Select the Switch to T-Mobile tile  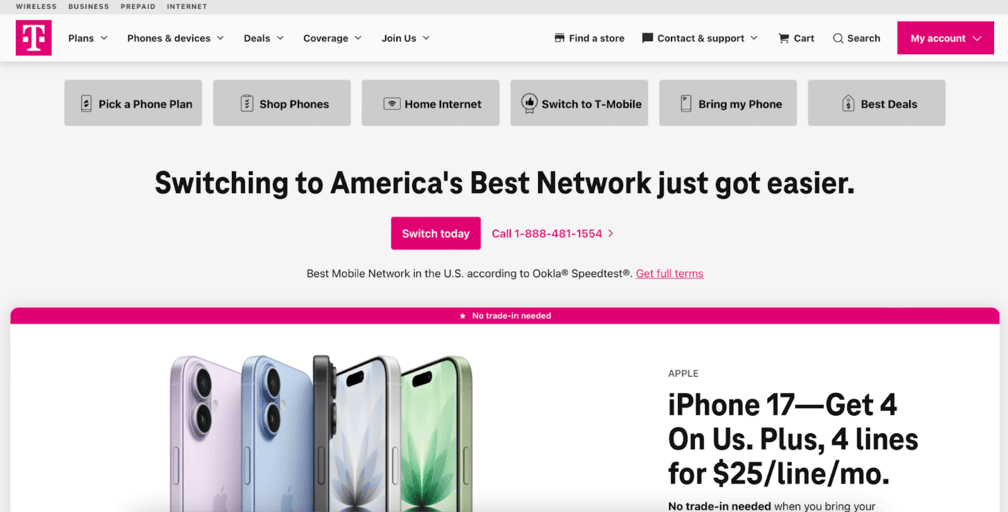579,103
